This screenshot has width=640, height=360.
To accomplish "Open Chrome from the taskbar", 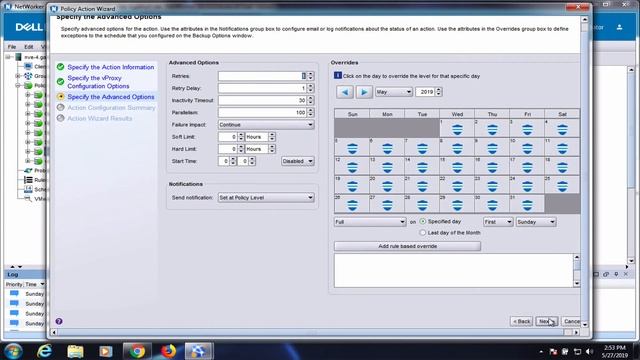I will 137,351.
